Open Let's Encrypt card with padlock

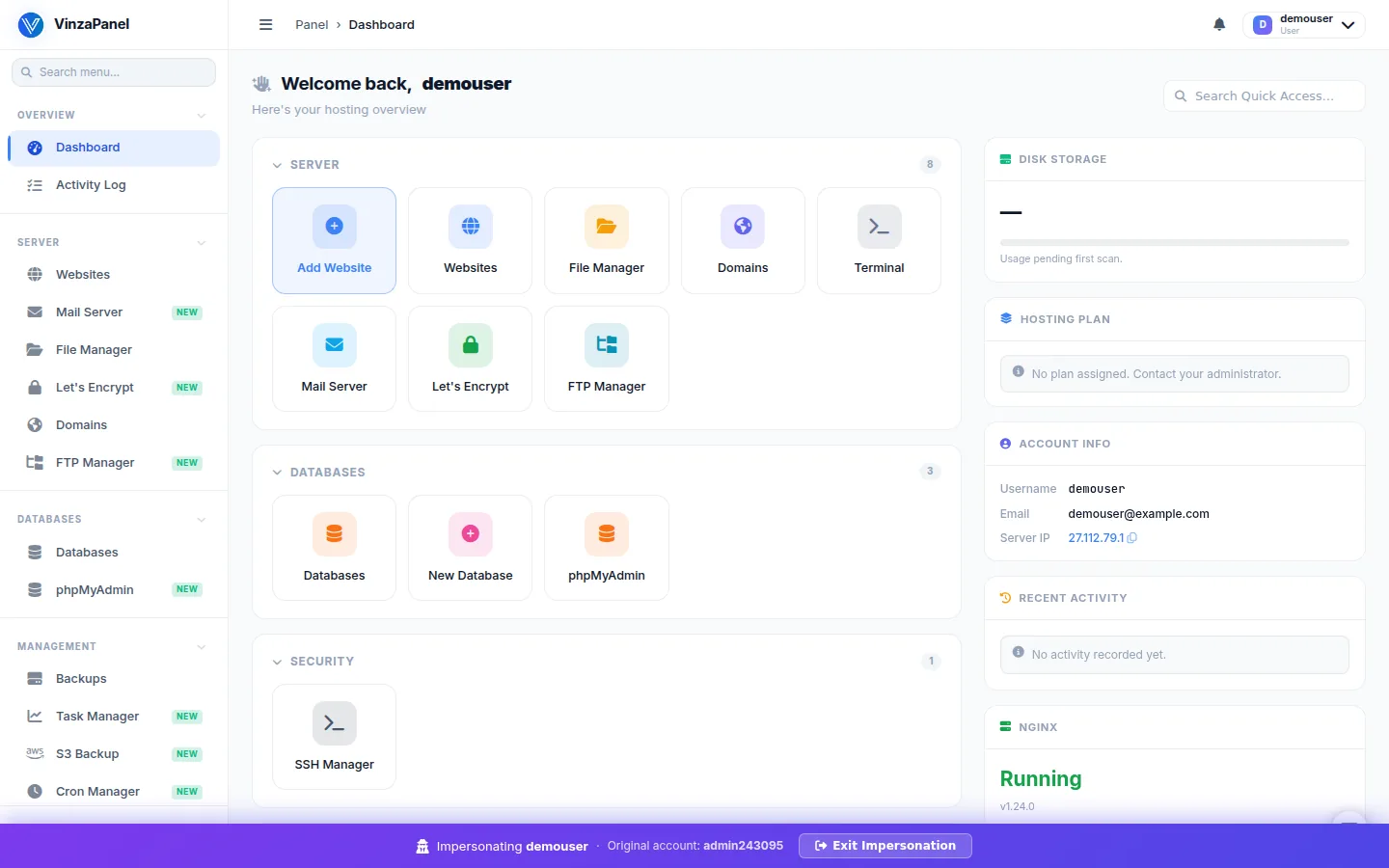click(x=470, y=359)
